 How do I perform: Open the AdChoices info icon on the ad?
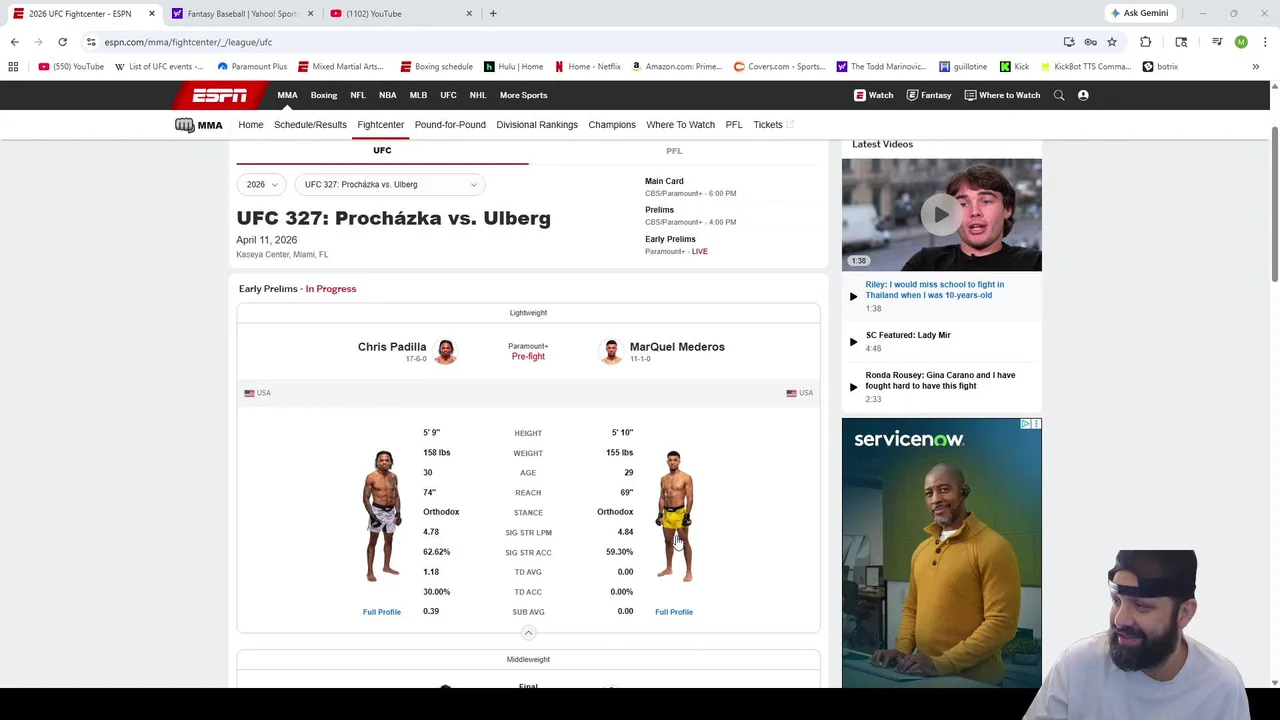point(1025,424)
